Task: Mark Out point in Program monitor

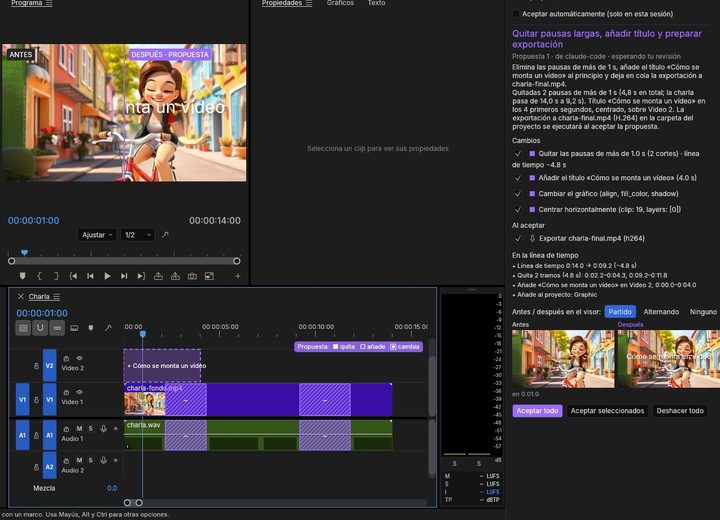Action: [x=56, y=276]
